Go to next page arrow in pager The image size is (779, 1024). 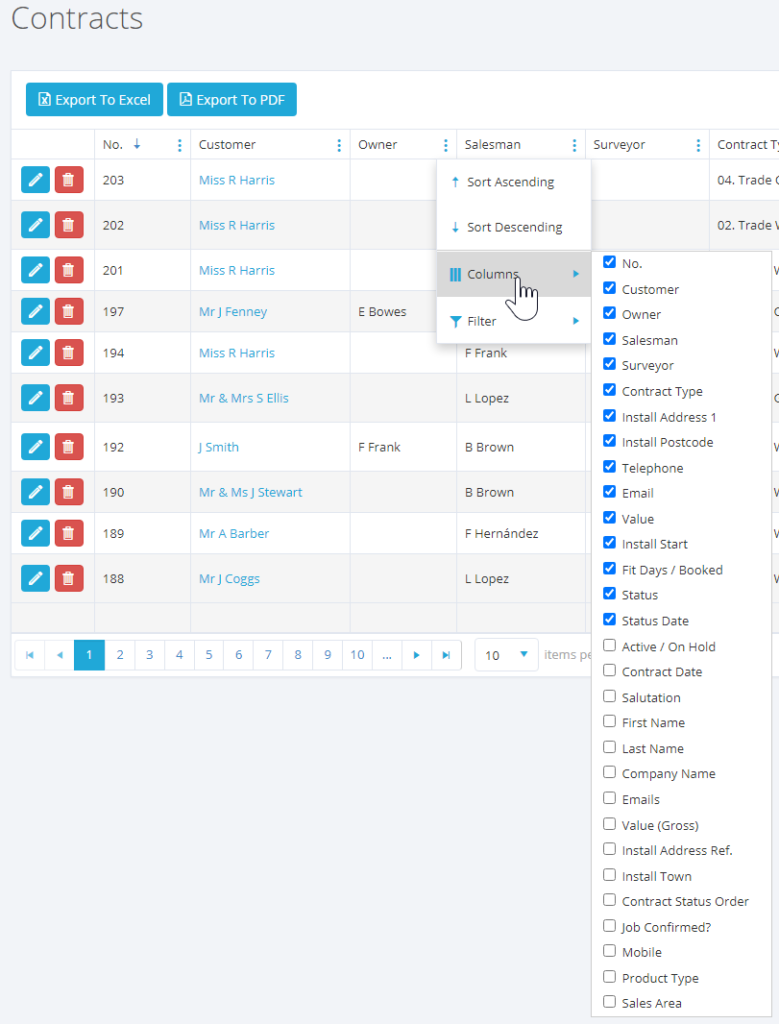coord(416,655)
